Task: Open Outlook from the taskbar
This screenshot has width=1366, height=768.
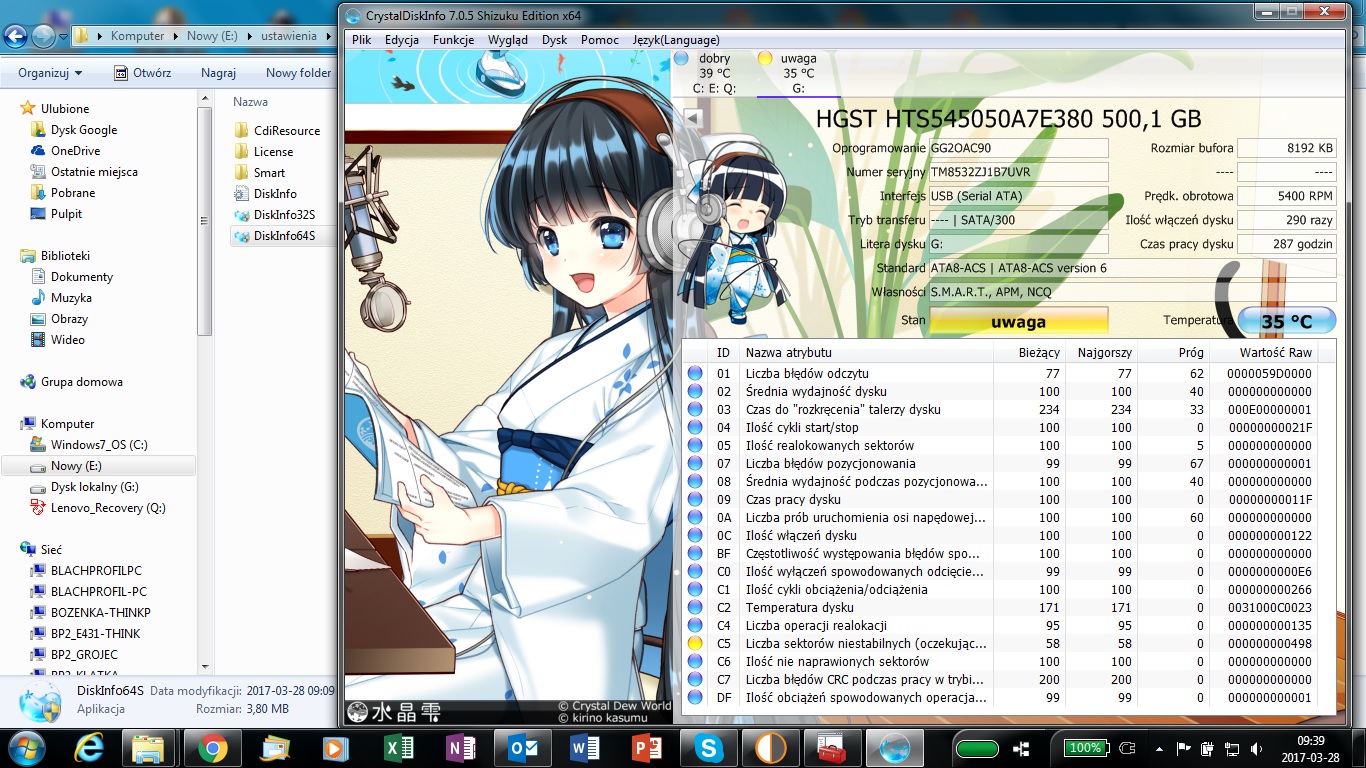Action: tap(523, 748)
